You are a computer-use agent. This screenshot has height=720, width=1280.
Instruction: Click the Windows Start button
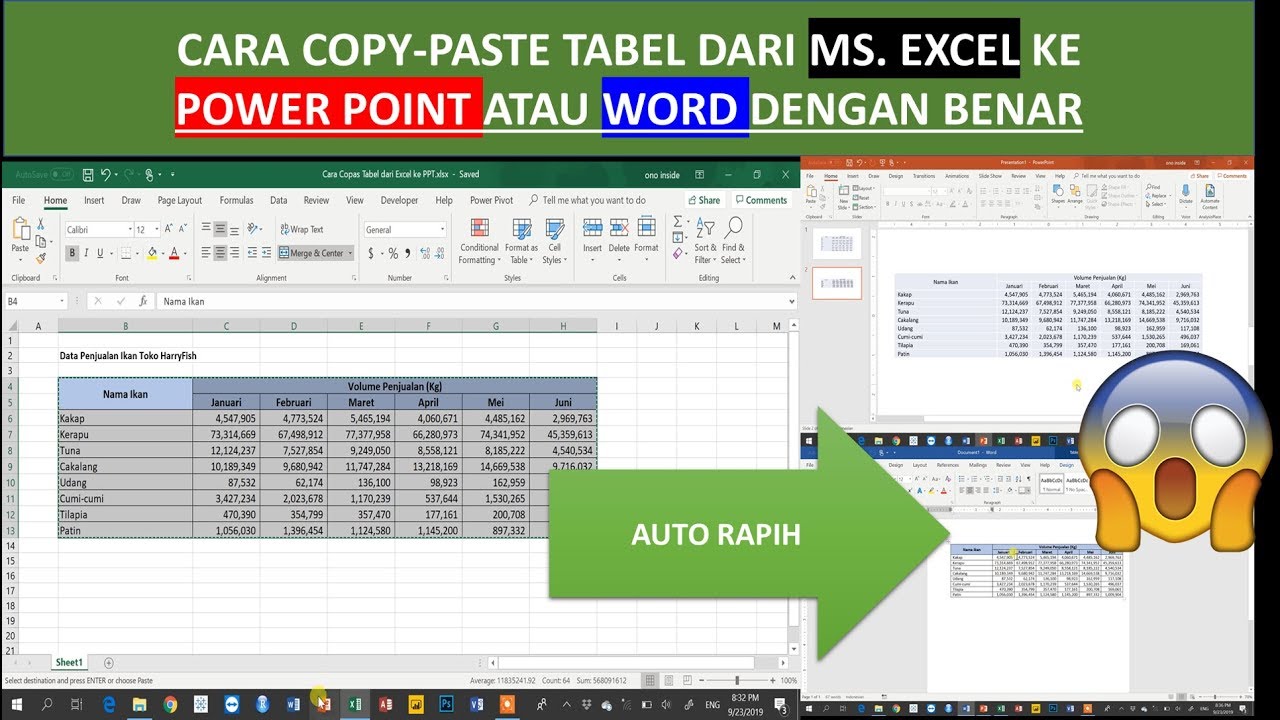point(16,704)
